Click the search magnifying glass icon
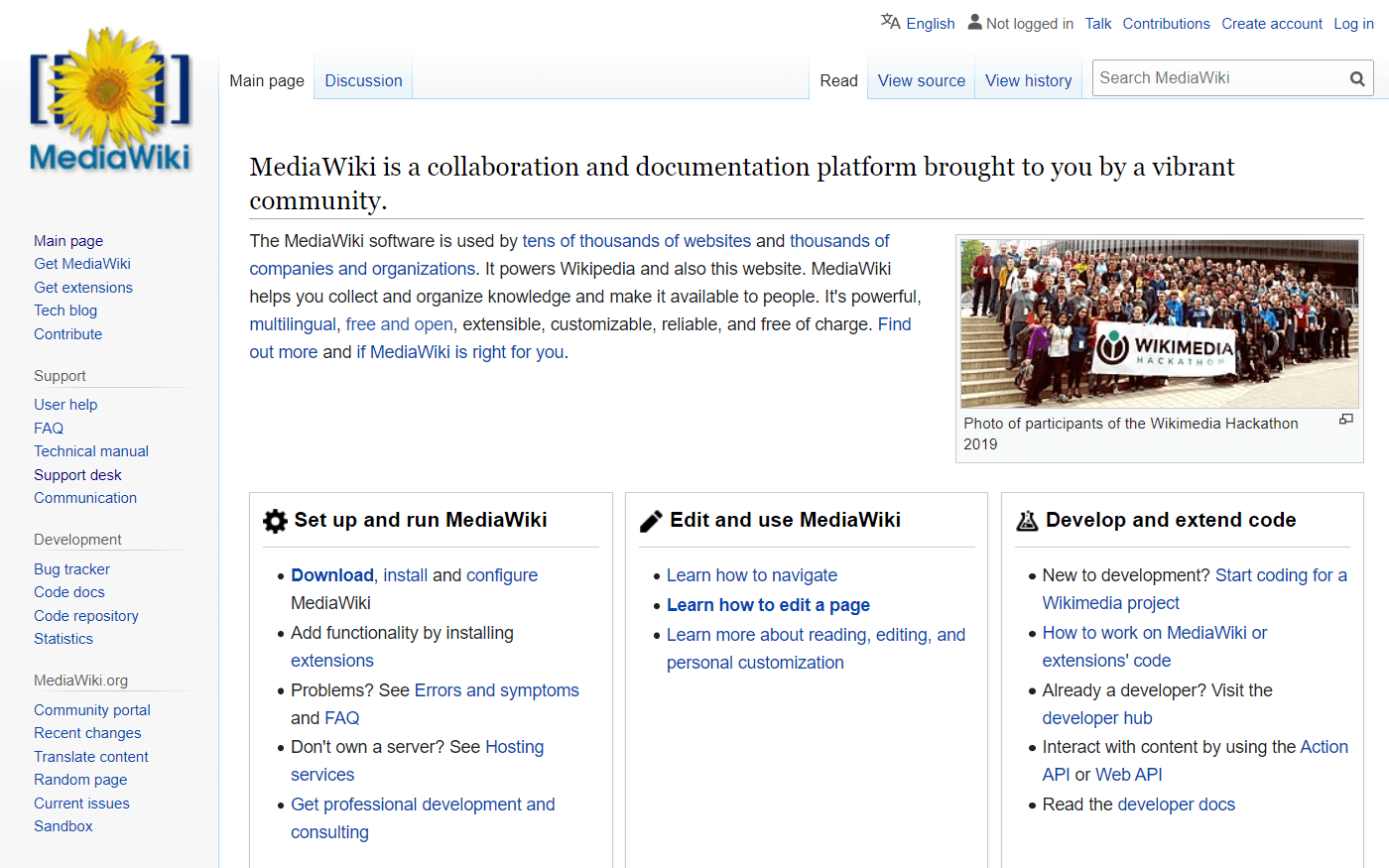This screenshot has height=868, width=1389. (x=1357, y=77)
